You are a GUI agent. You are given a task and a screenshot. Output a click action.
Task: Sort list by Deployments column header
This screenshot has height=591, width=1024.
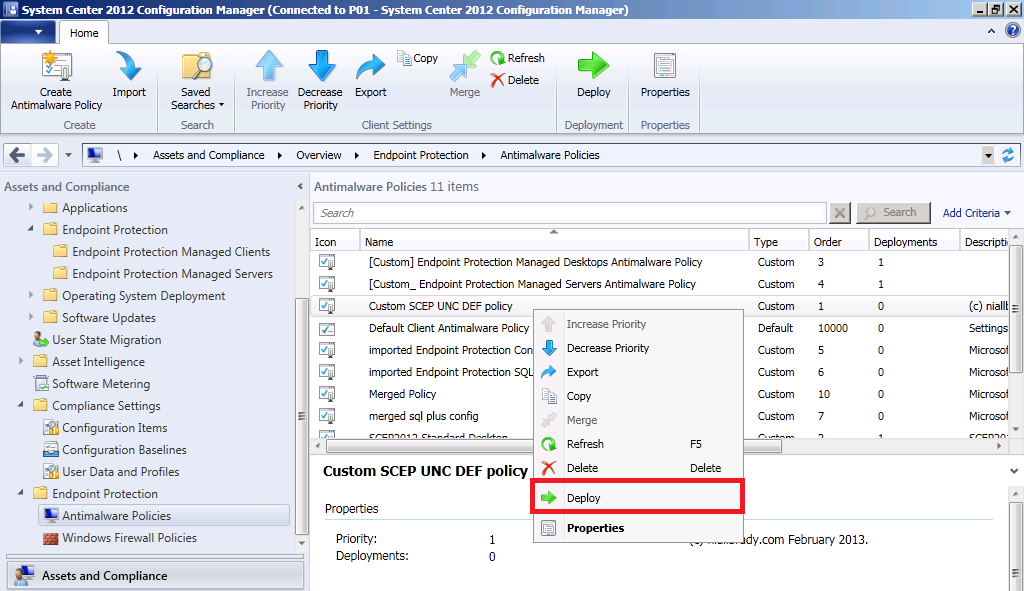click(914, 242)
